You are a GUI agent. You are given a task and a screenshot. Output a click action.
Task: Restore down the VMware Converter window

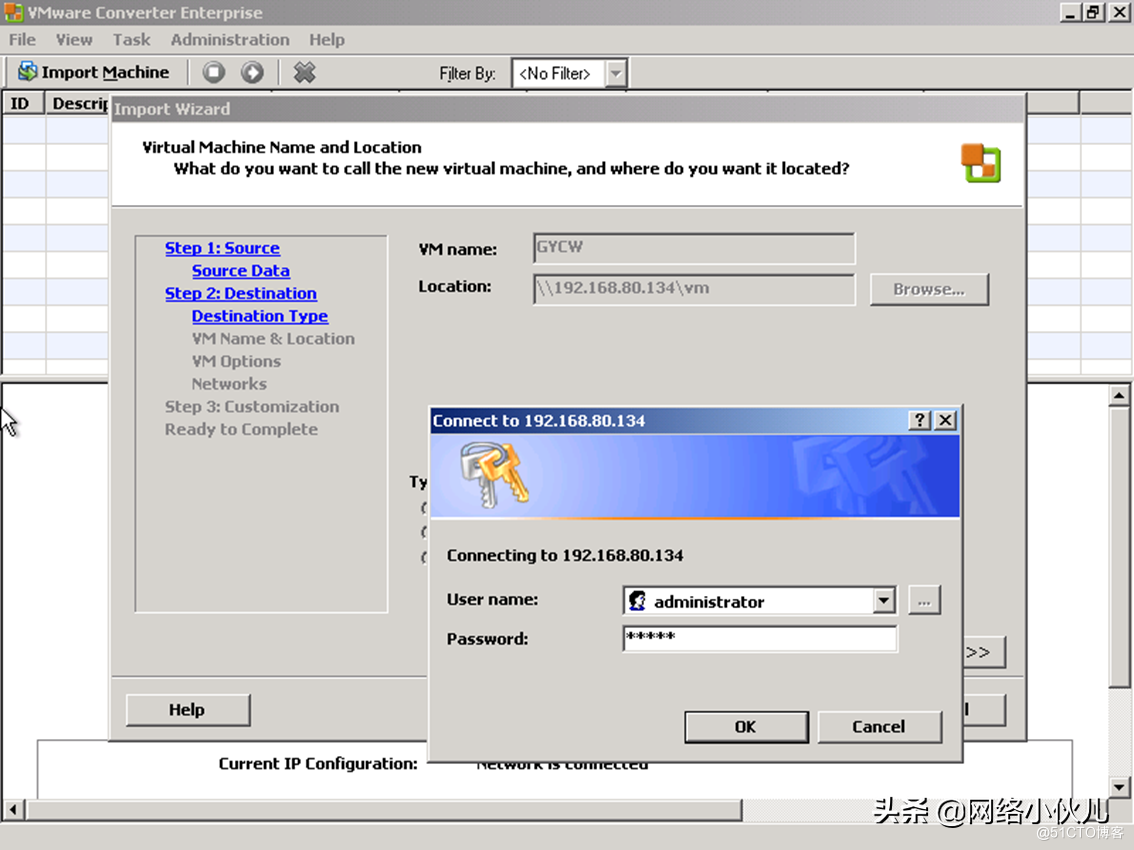click(1093, 12)
